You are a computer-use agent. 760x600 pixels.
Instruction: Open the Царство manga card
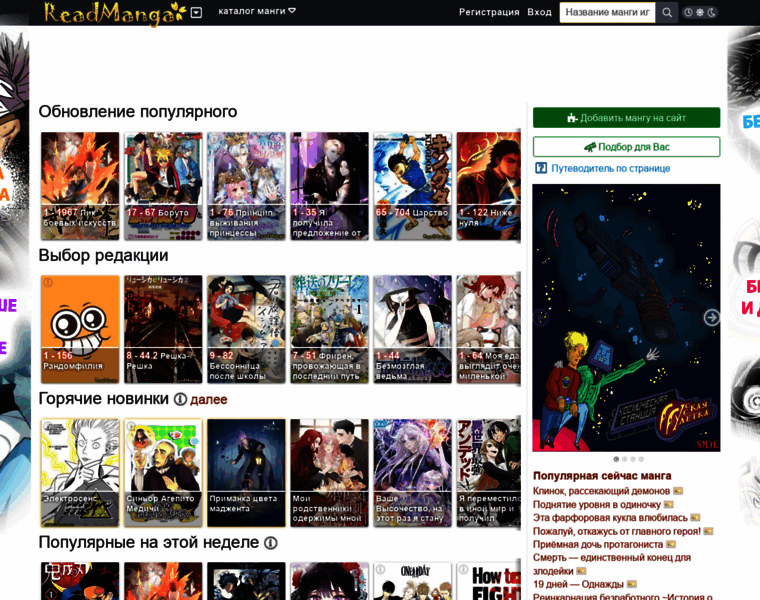pyautogui.click(x=412, y=186)
